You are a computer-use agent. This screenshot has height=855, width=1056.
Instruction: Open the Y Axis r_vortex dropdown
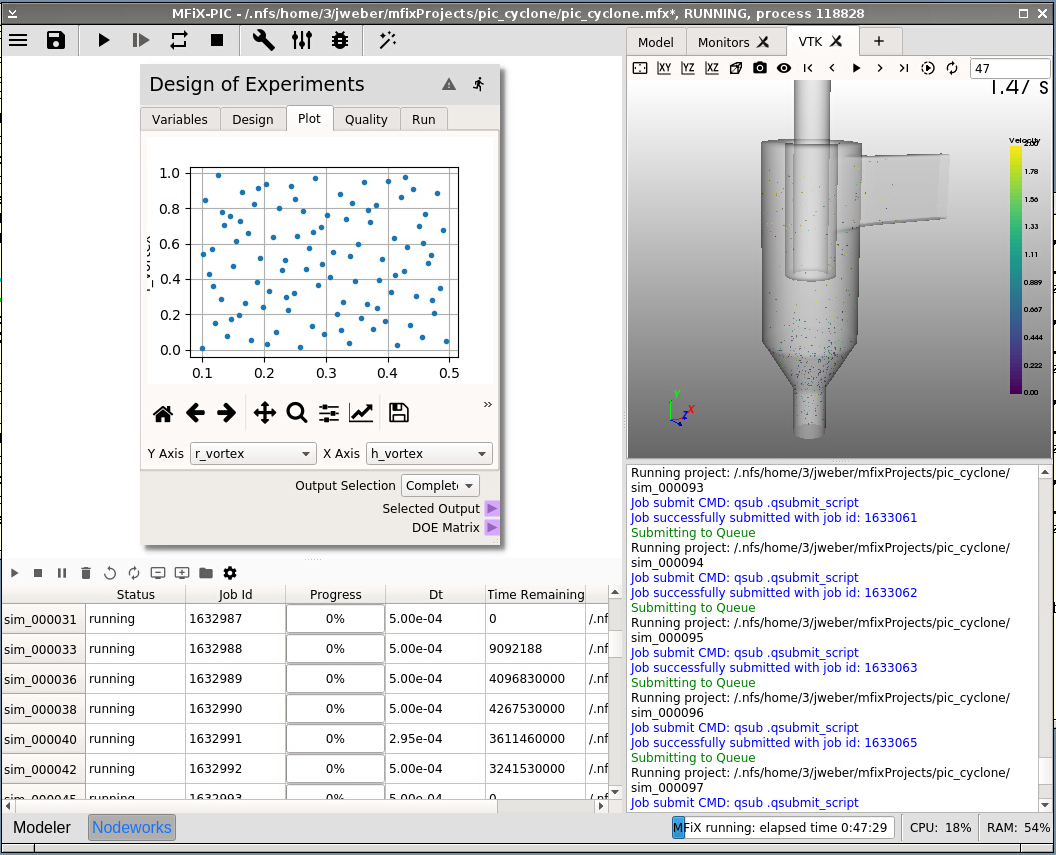pyautogui.click(x=253, y=454)
